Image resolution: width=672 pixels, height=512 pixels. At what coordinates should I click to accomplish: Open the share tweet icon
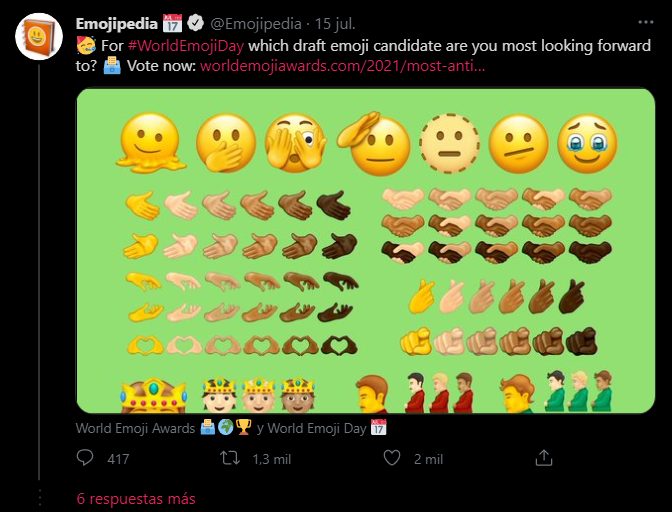[544, 458]
